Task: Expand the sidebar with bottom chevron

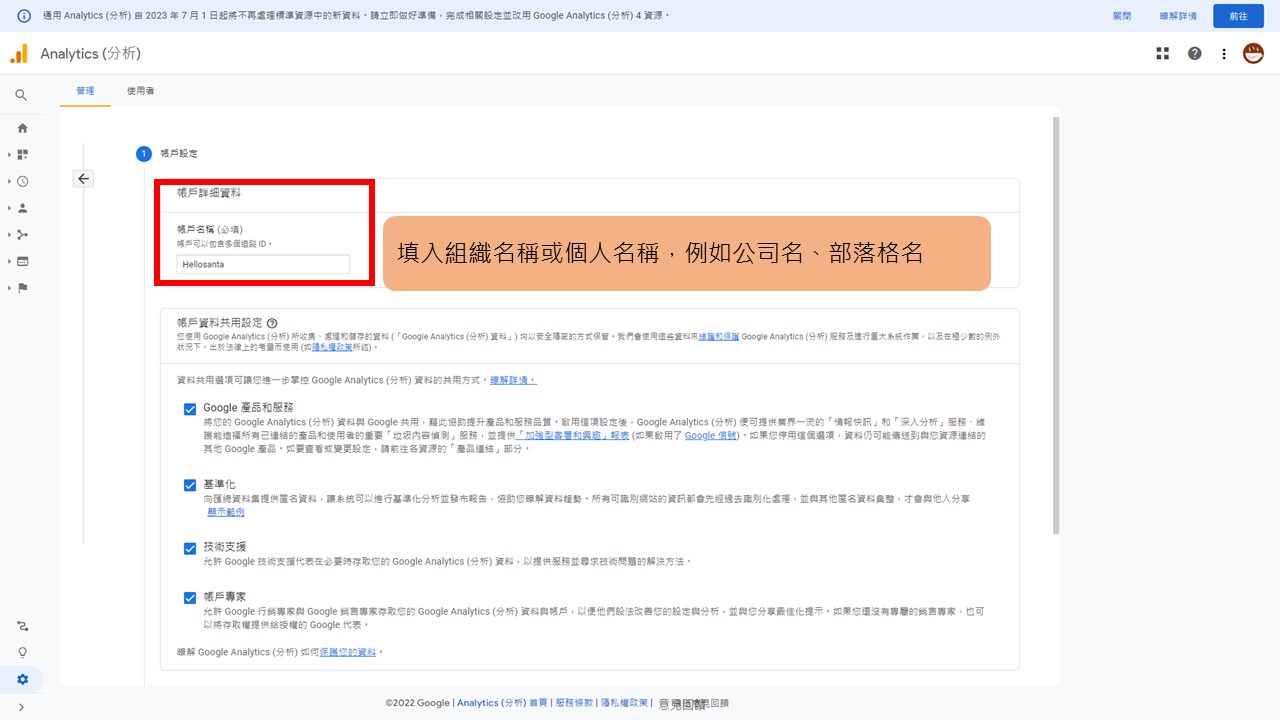Action: 22,707
